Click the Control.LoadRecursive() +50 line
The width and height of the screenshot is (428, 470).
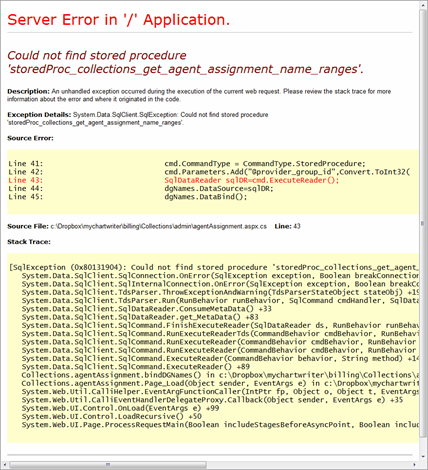click(x=112, y=416)
